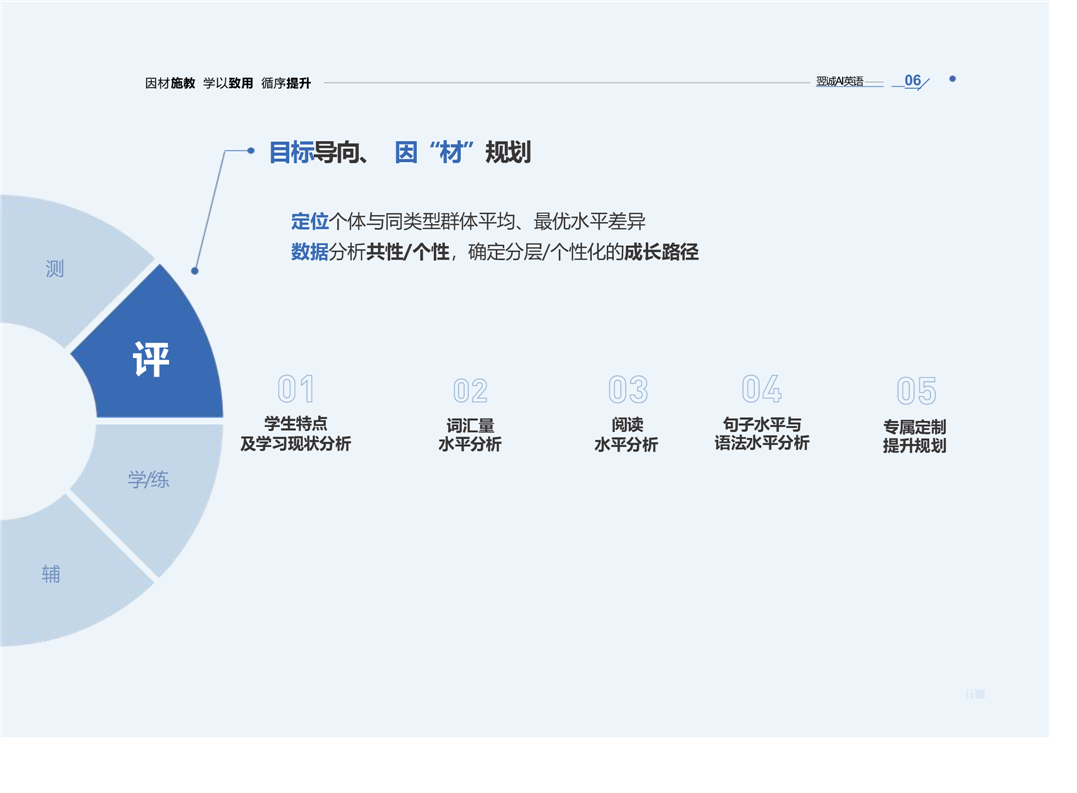Click the highlighted 评 segment
Image resolution: width=1077 pixels, height=793 pixels.
(x=151, y=359)
